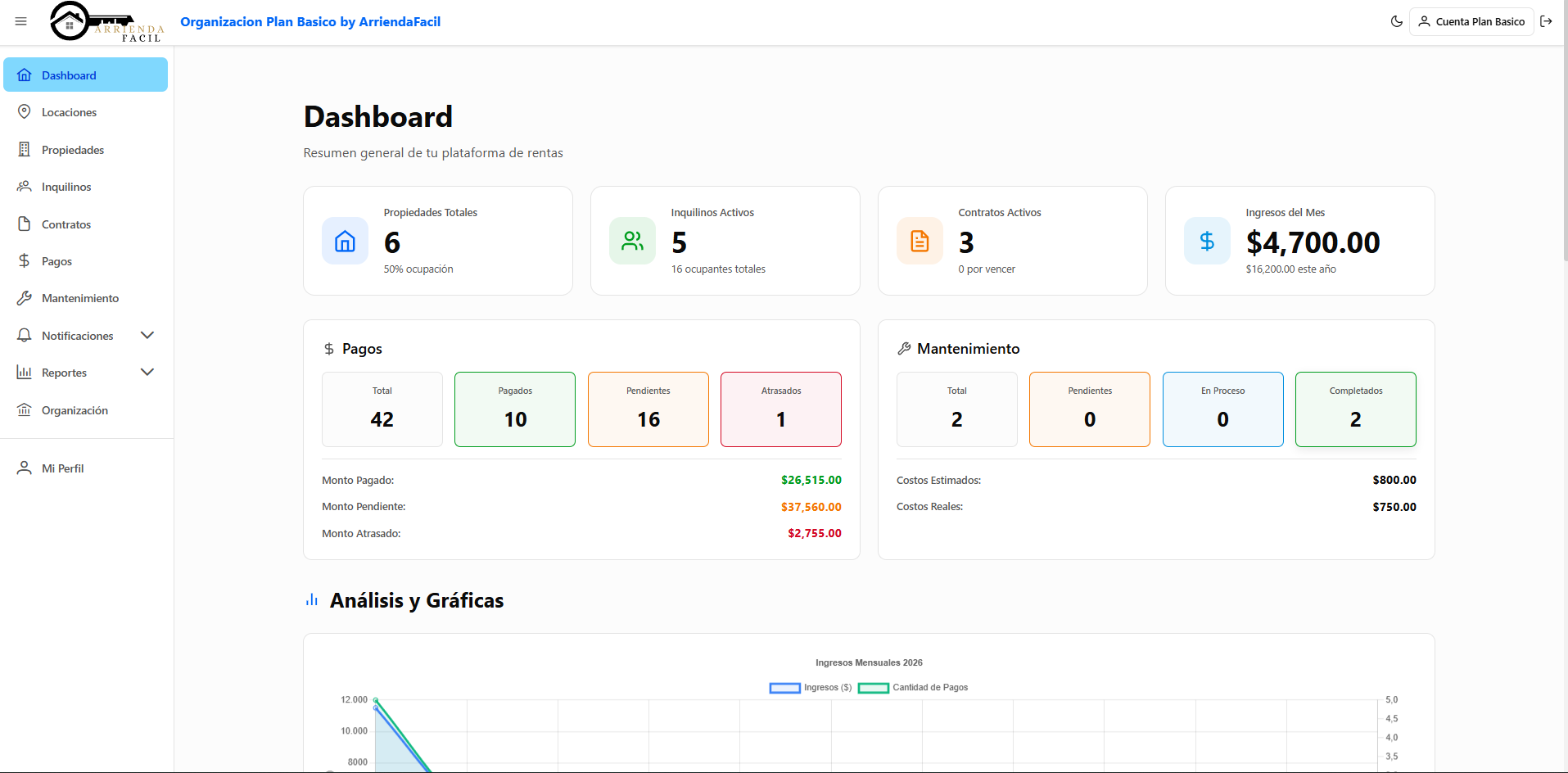Select the Mantenimiento Total 2 card

(x=957, y=409)
